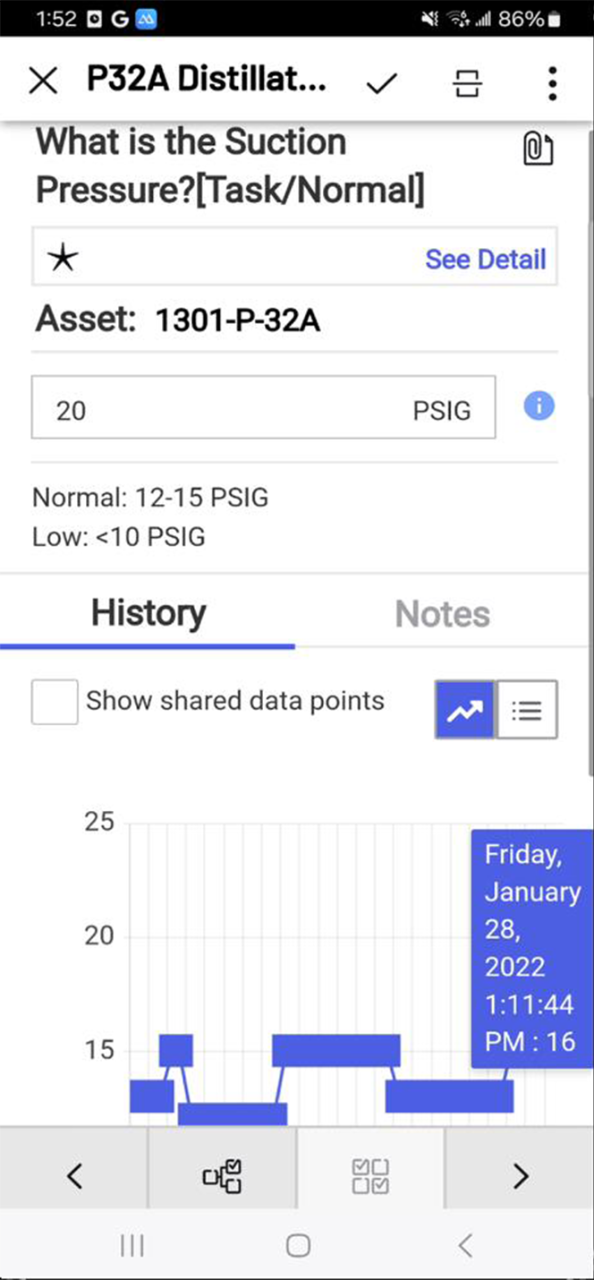Open the scan icon in the top bar
This screenshot has width=594, height=1280.
466,83
